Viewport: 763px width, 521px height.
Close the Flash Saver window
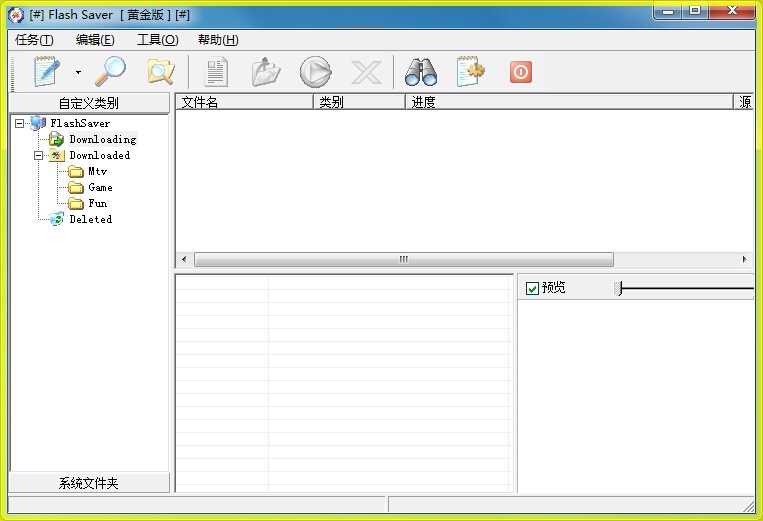click(732, 11)
